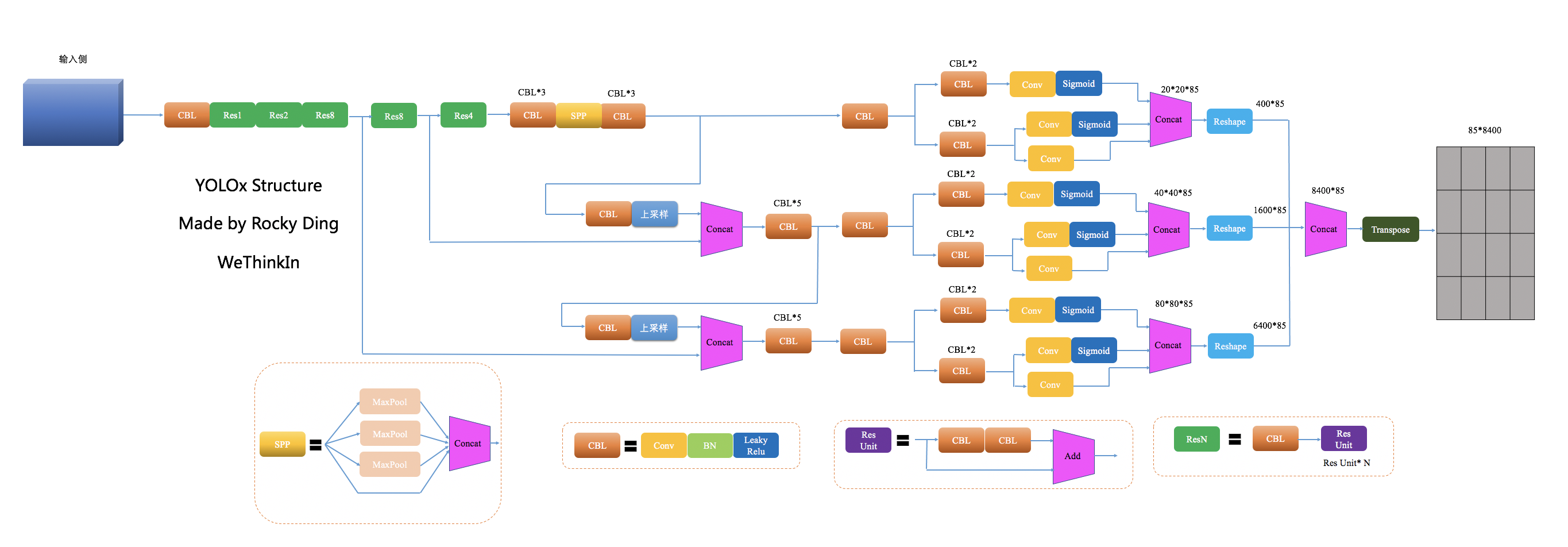The image size is (1568, 547).
Task: Select the Res2 block
Action: point(278,115)
